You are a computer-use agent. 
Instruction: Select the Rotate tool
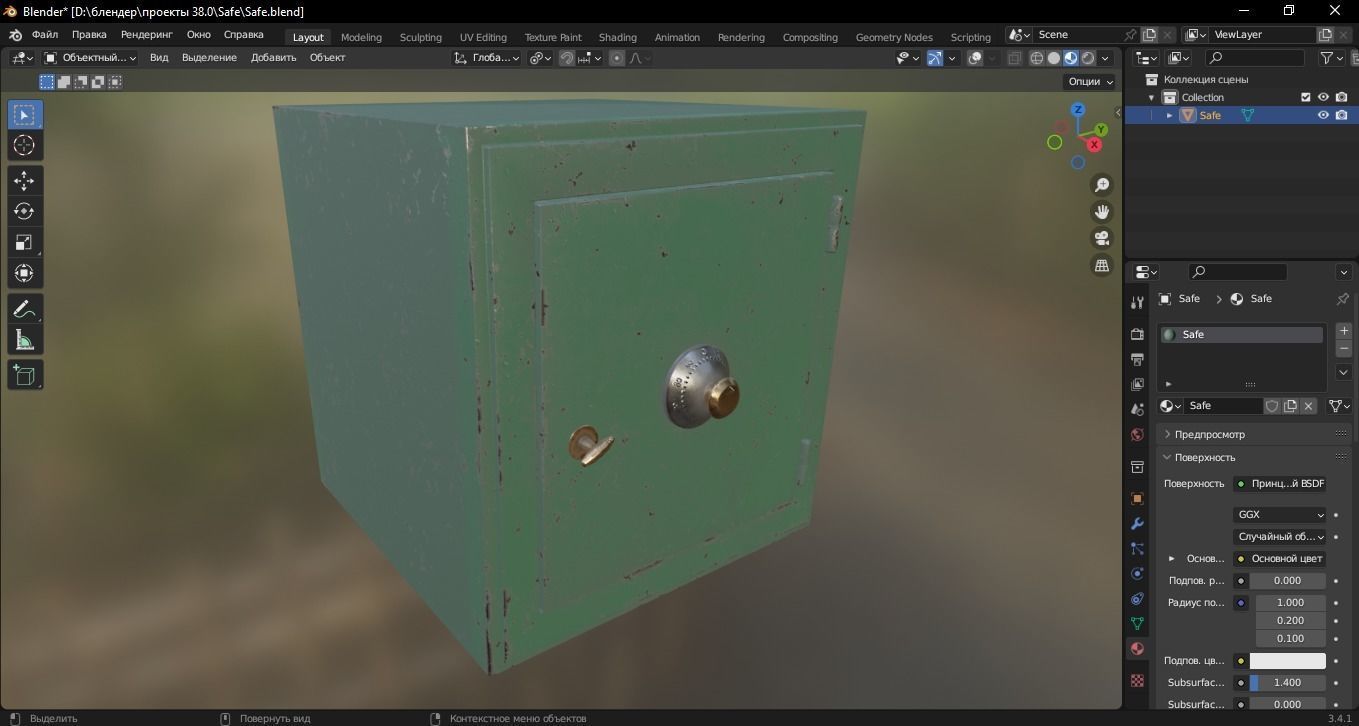click(25, 211)
